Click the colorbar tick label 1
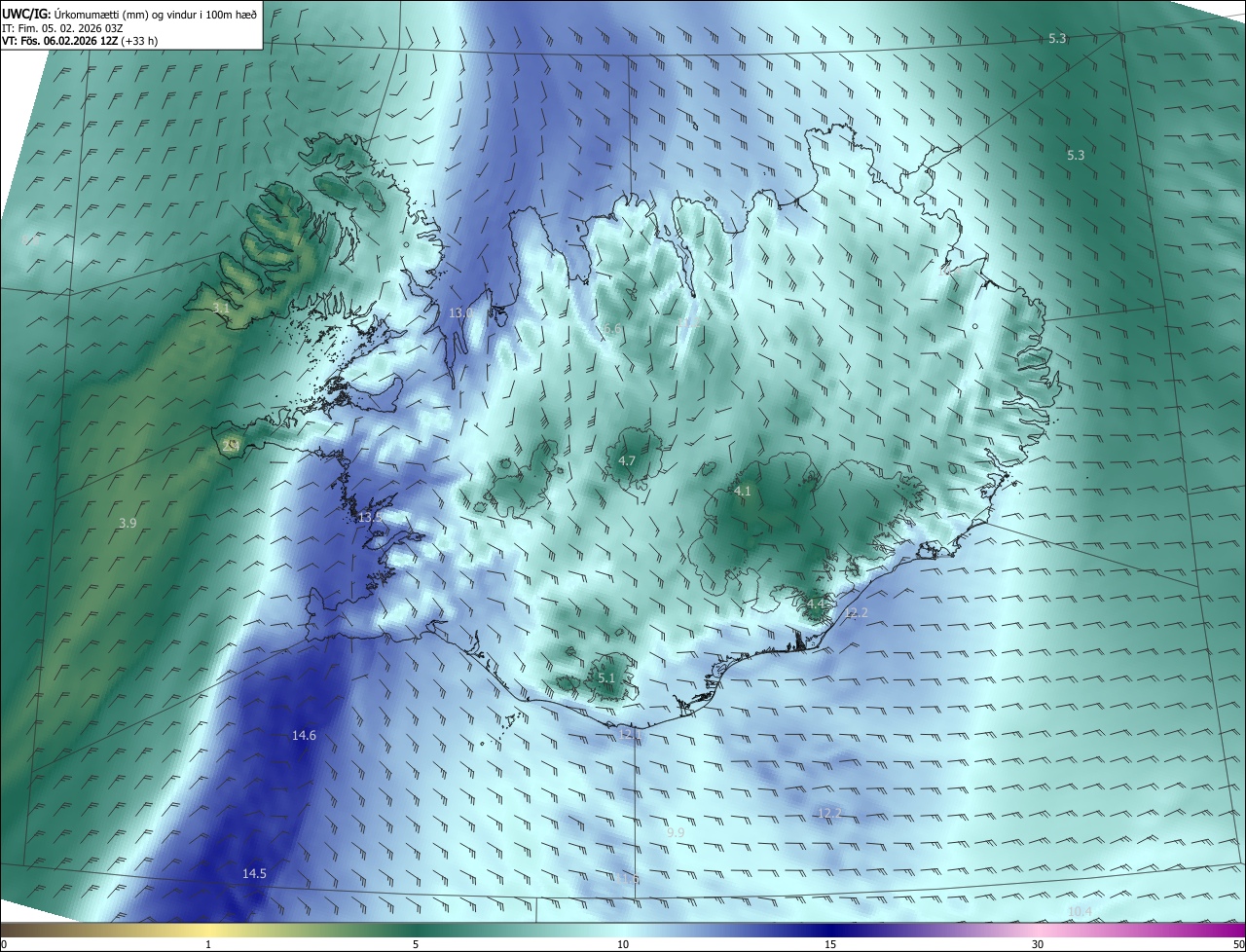The image size is (1246, 952). pos(208,944)
